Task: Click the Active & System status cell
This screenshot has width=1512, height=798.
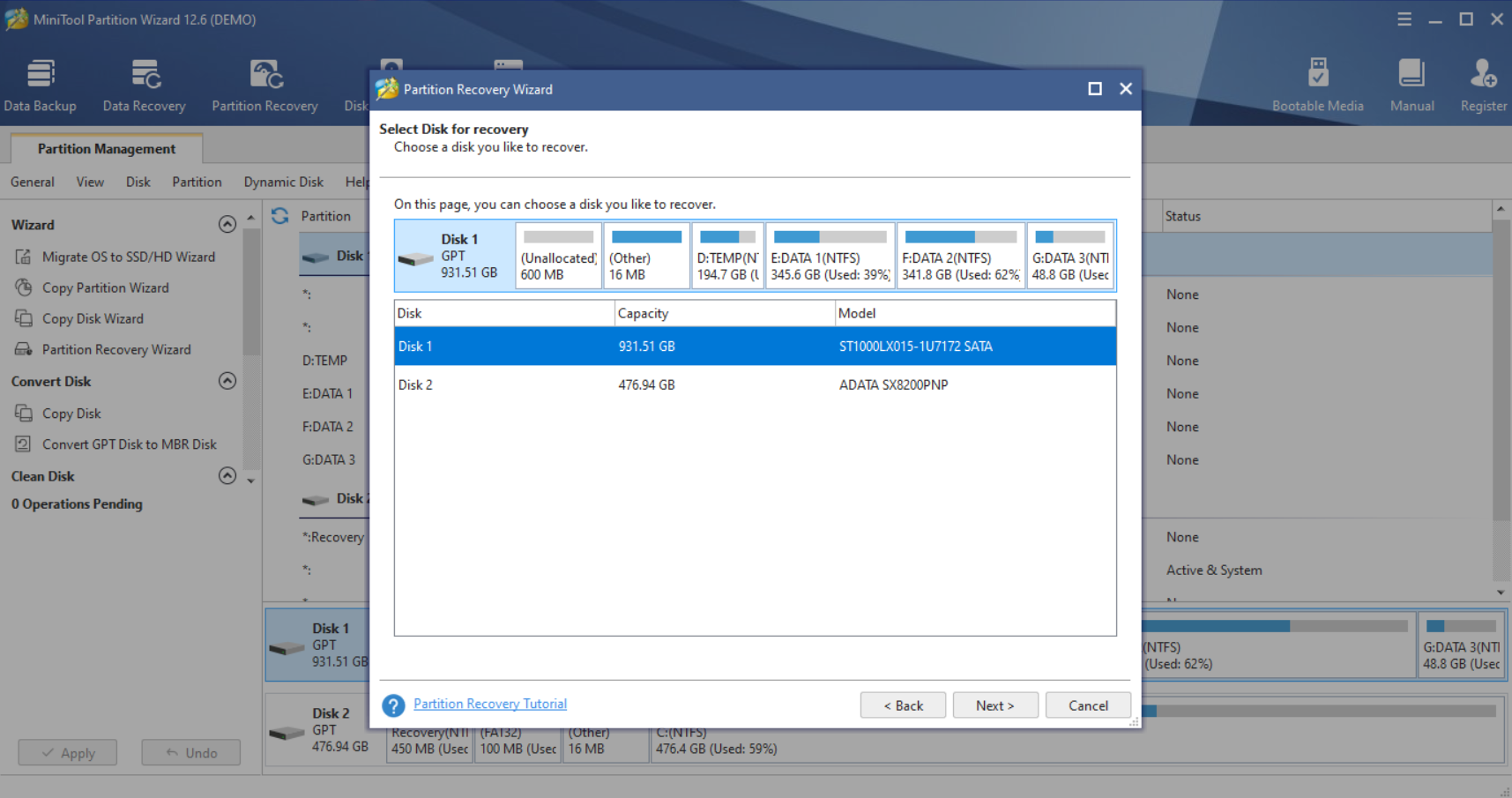Action: pyautogui.click(x=1214, y=570)
